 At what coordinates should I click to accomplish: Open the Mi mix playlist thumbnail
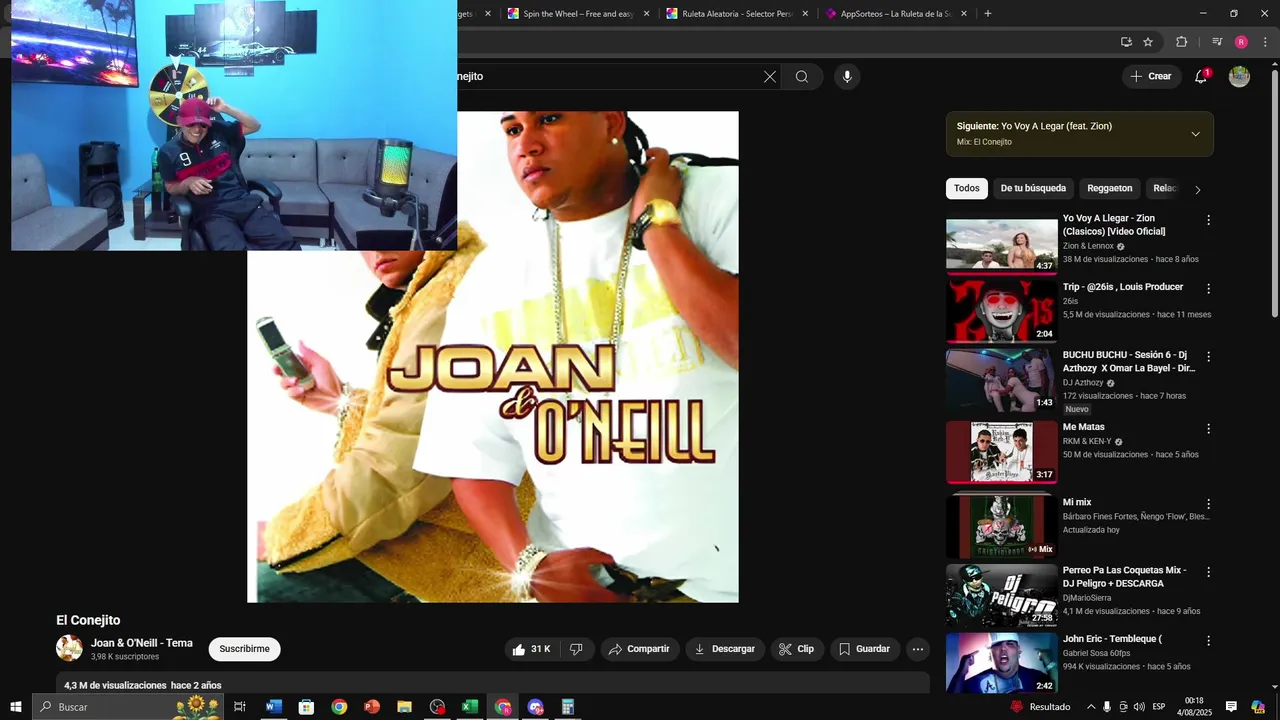[x=1002, y=526]
